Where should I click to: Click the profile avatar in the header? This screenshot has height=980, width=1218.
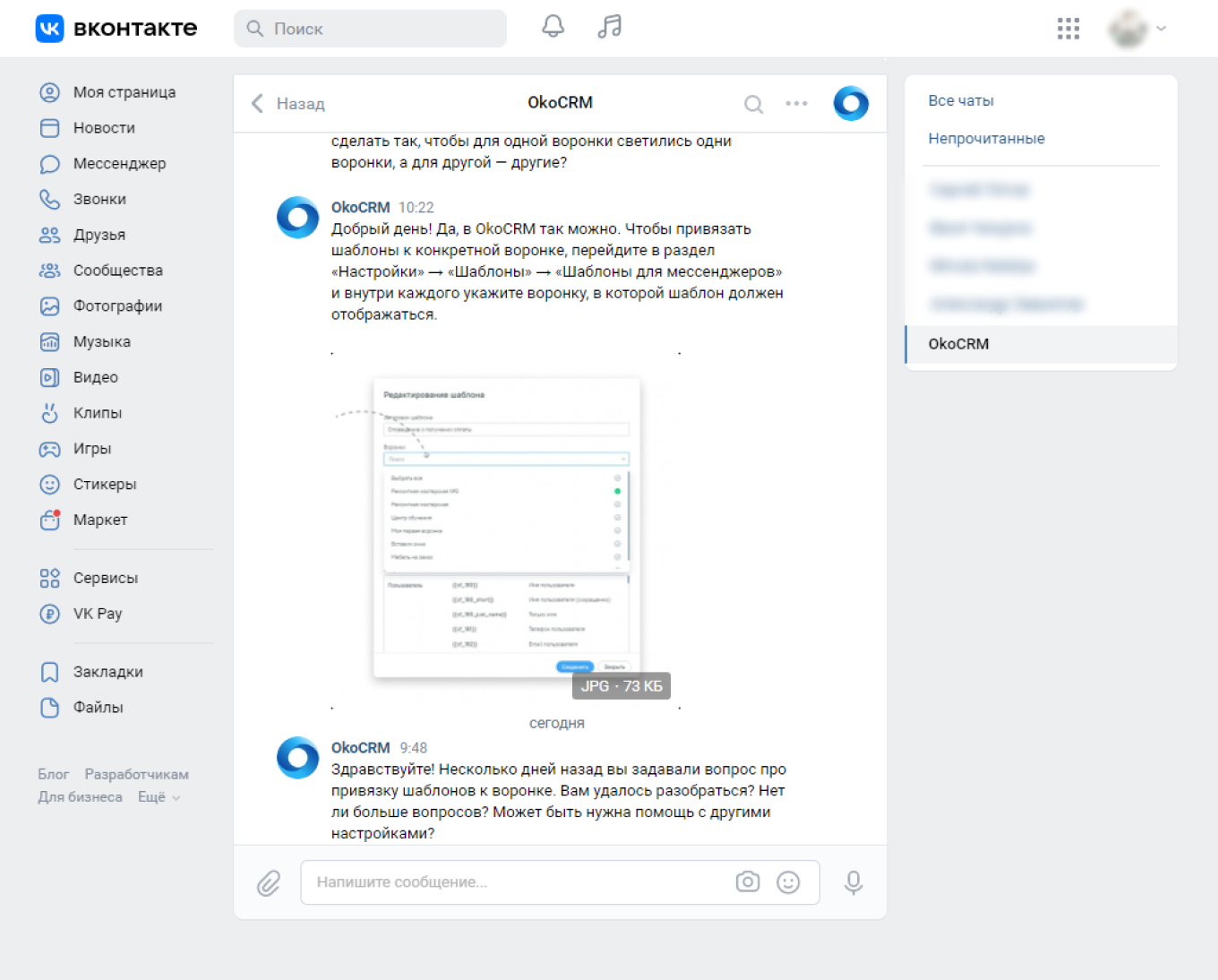pyautogui.click(x=1128, y=29)
